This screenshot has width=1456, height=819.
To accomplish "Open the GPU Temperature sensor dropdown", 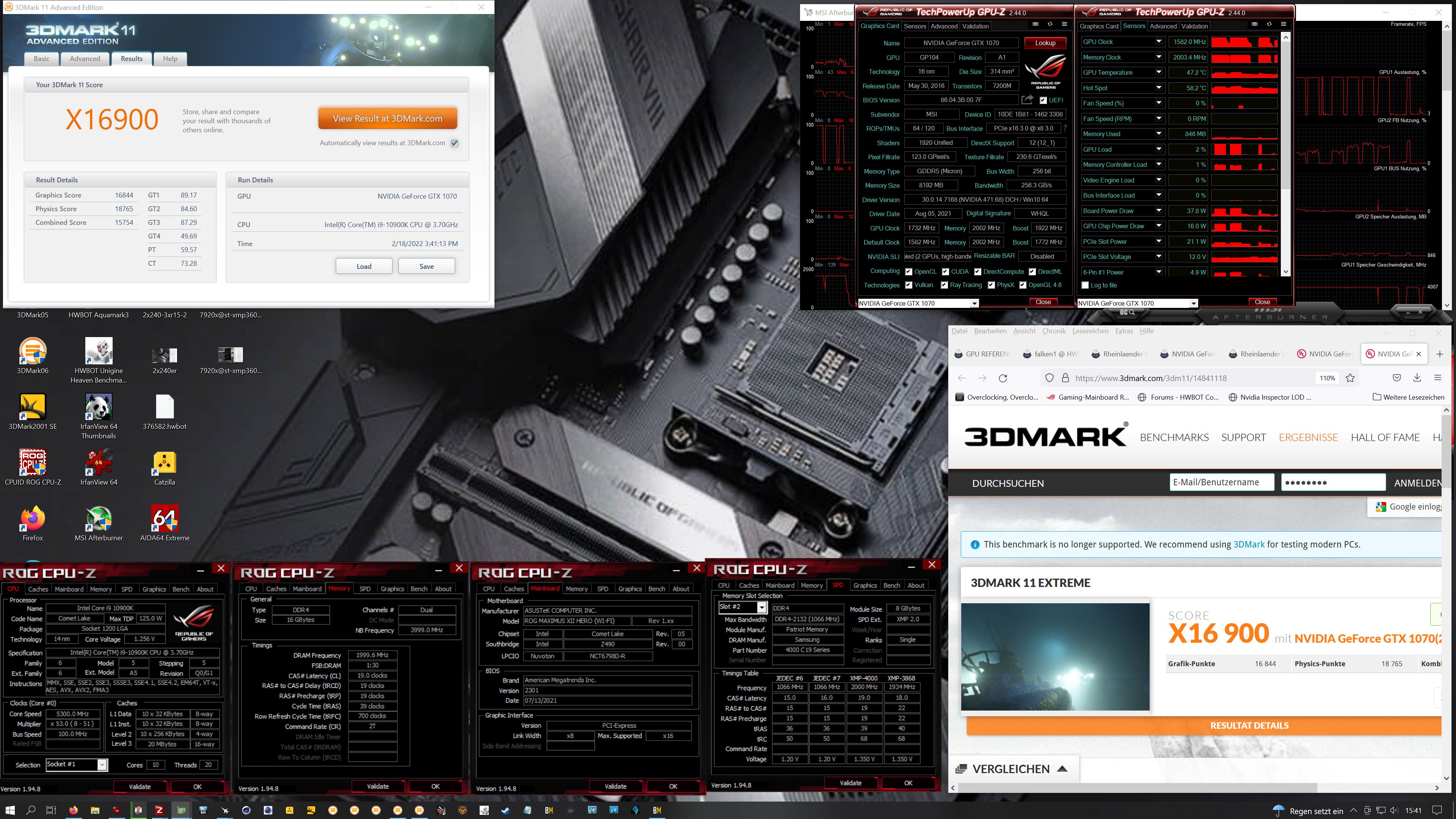I will 1159,72.
